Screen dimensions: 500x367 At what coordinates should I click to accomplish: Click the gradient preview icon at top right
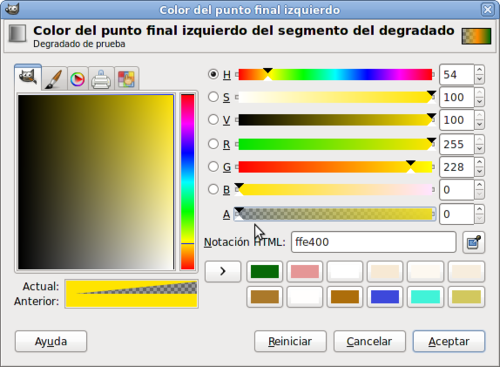coord(476,36)
